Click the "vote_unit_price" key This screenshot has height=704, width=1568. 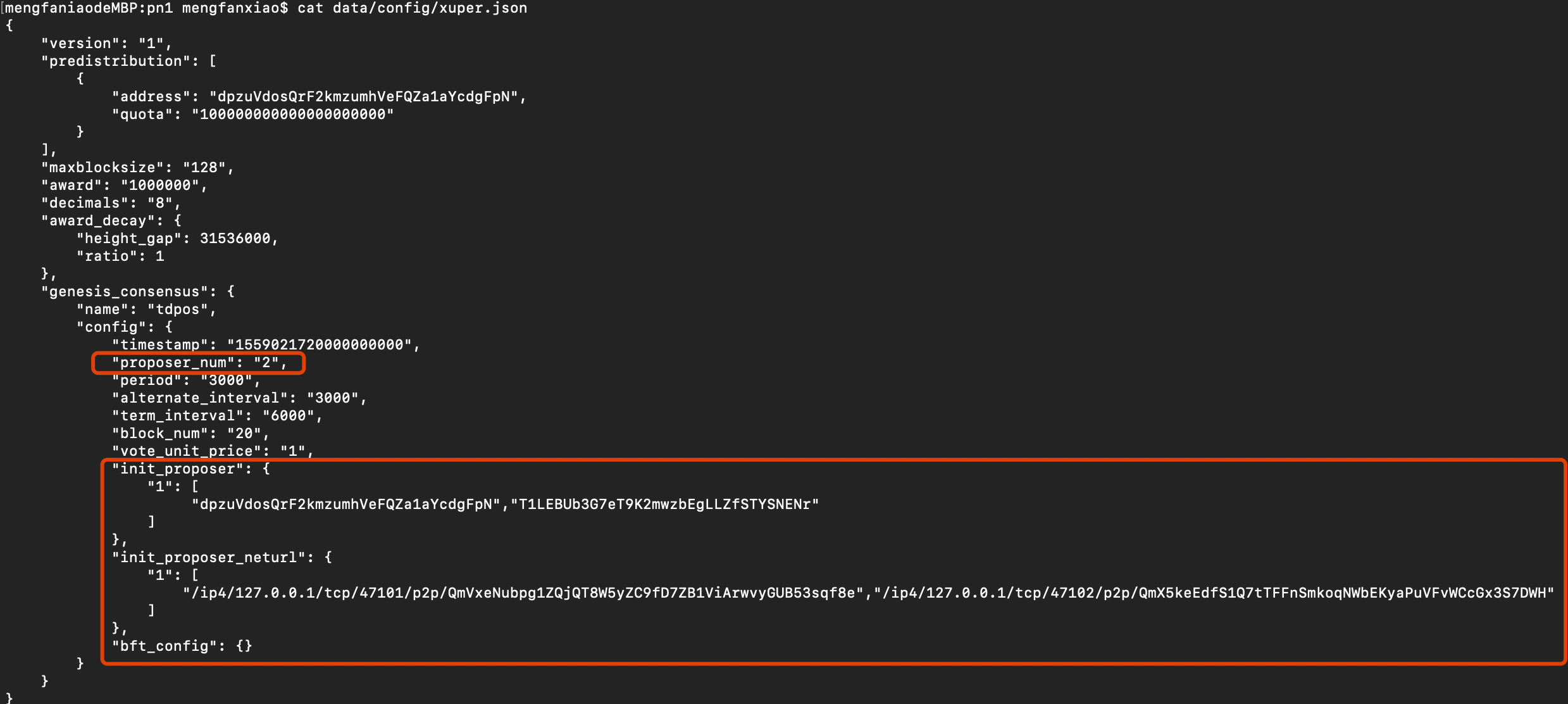pyautogui.click(x=186, y=451)
